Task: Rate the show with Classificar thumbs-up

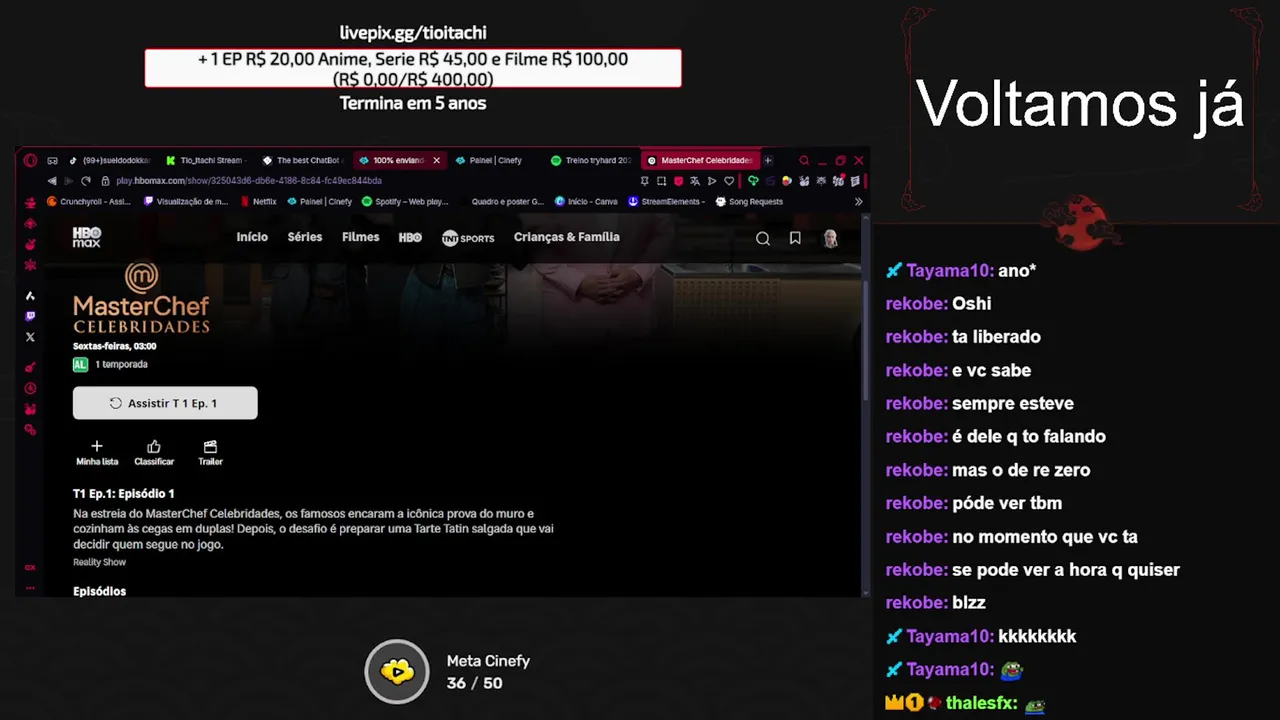Action: pos(154,446)
